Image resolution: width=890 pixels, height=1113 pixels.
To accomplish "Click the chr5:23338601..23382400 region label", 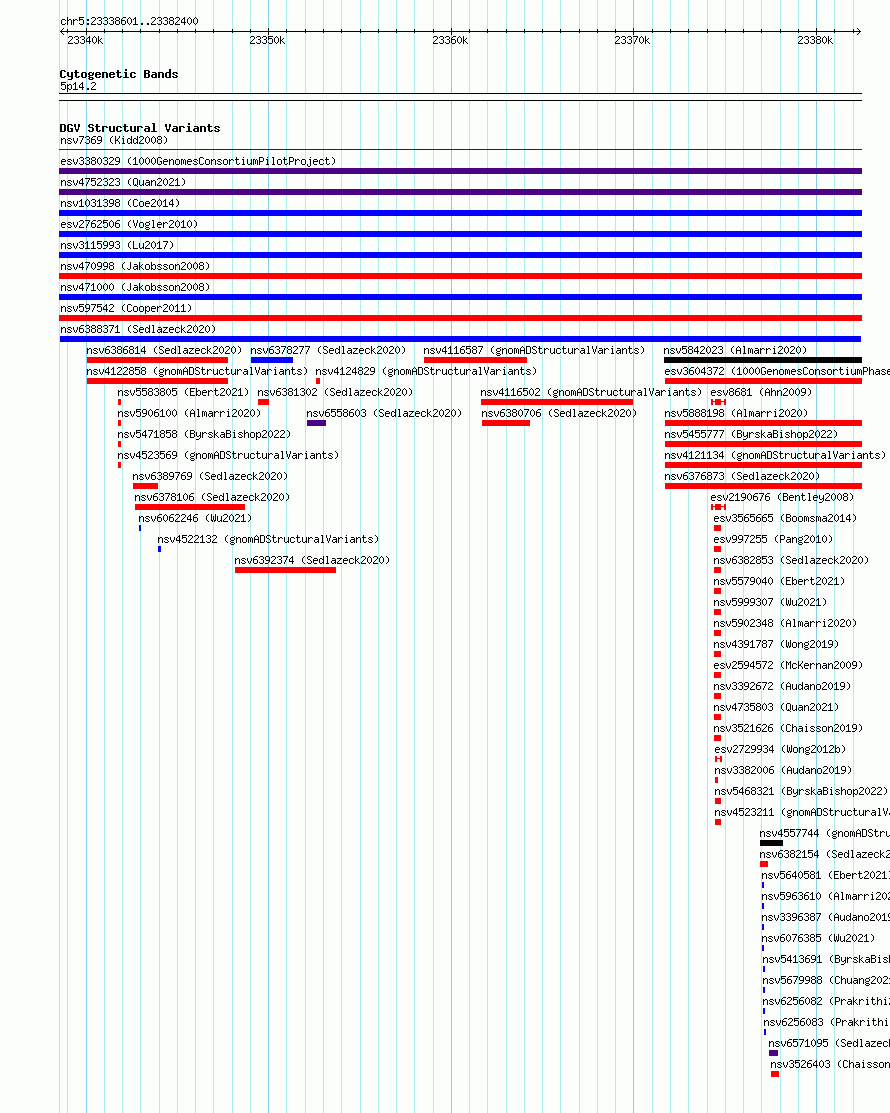I will tap(129, 21).
